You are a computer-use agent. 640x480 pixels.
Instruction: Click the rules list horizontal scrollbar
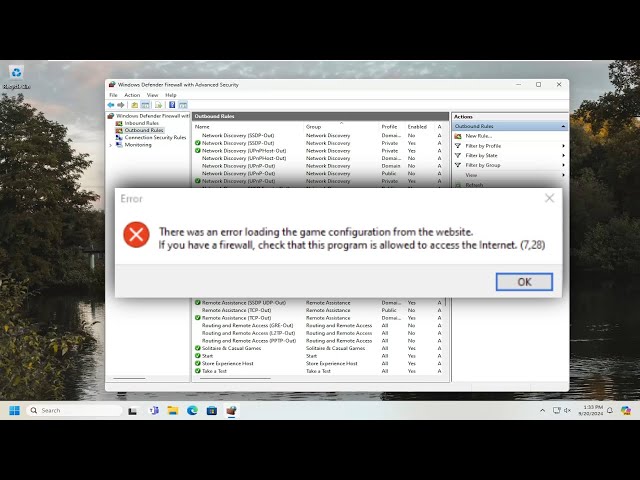point(235,378)
